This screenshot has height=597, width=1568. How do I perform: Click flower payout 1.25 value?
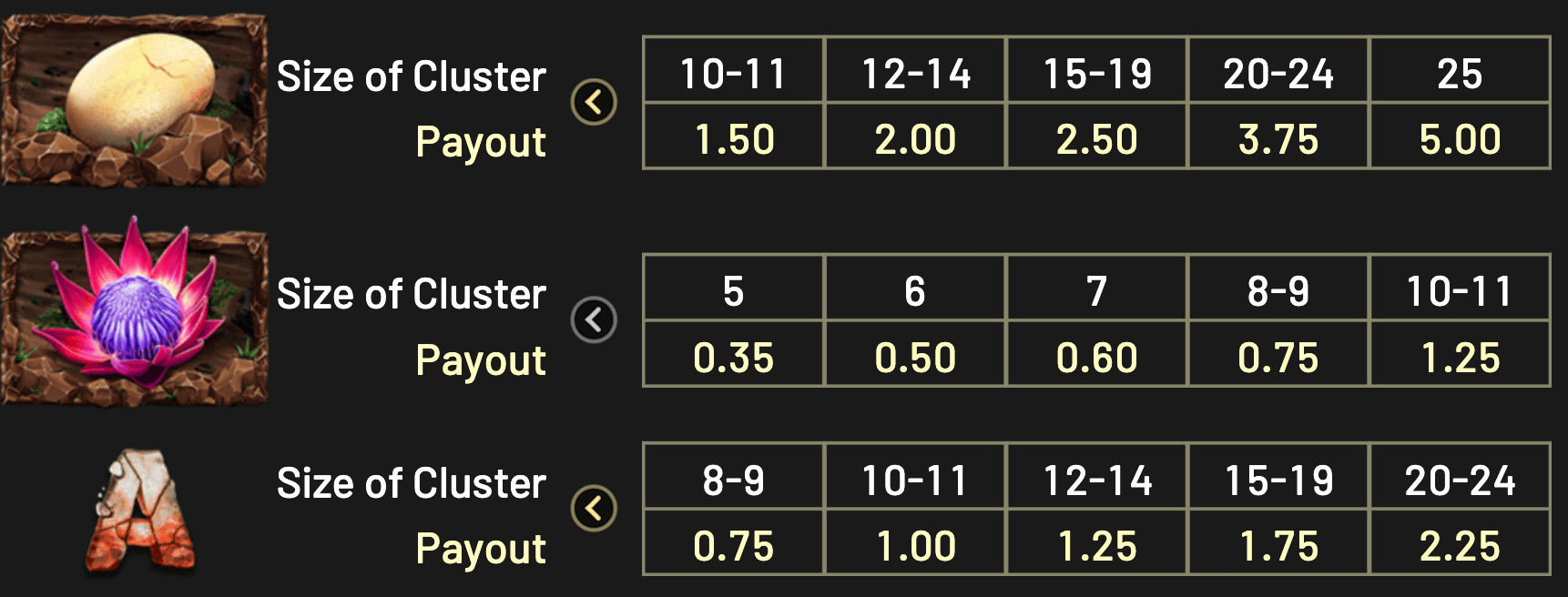click(1460, 357)
